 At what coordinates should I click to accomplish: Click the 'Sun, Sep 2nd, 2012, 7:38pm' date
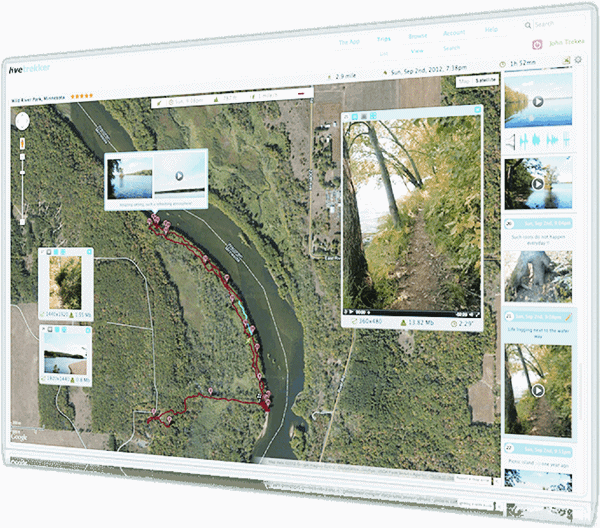[x=429, y=70]
